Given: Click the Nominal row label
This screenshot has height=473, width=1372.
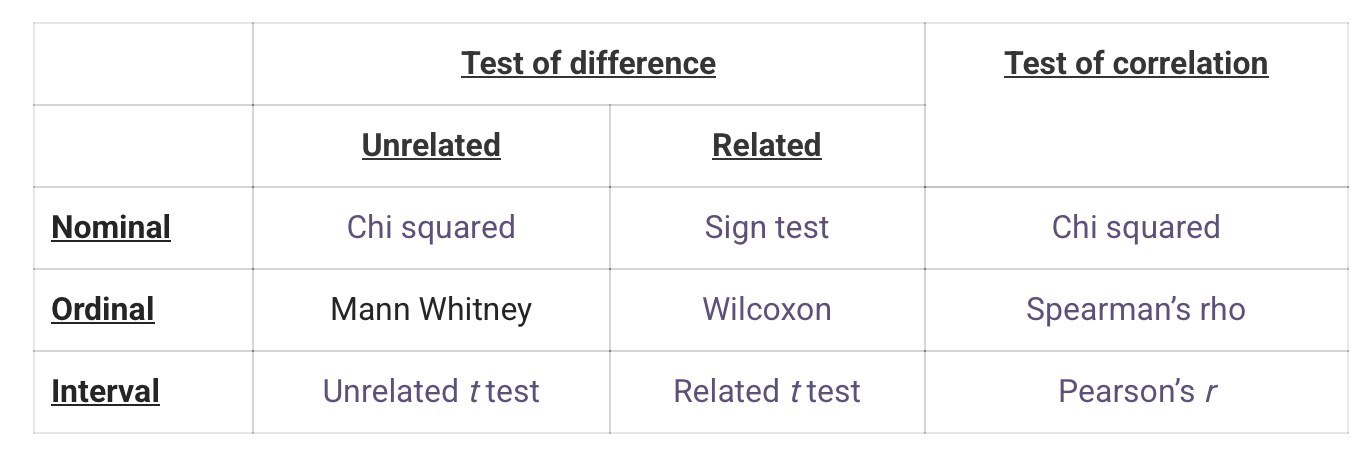Looking at the screenshot, I should click(111, 228).
